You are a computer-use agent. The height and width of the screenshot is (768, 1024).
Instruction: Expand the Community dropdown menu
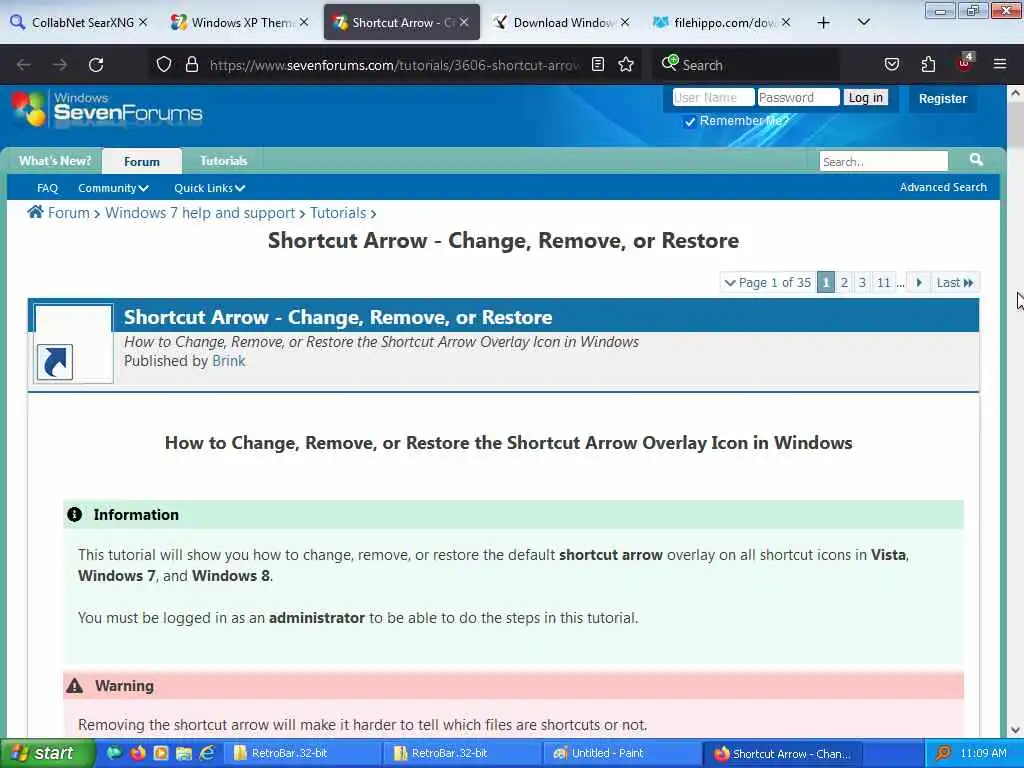point(113,188)
